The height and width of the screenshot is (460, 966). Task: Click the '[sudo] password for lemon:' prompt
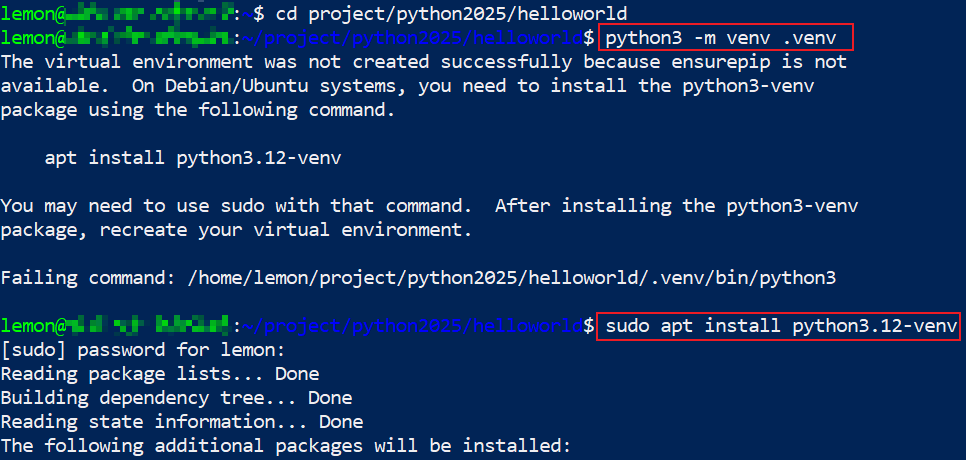click(x=143, y=350)
